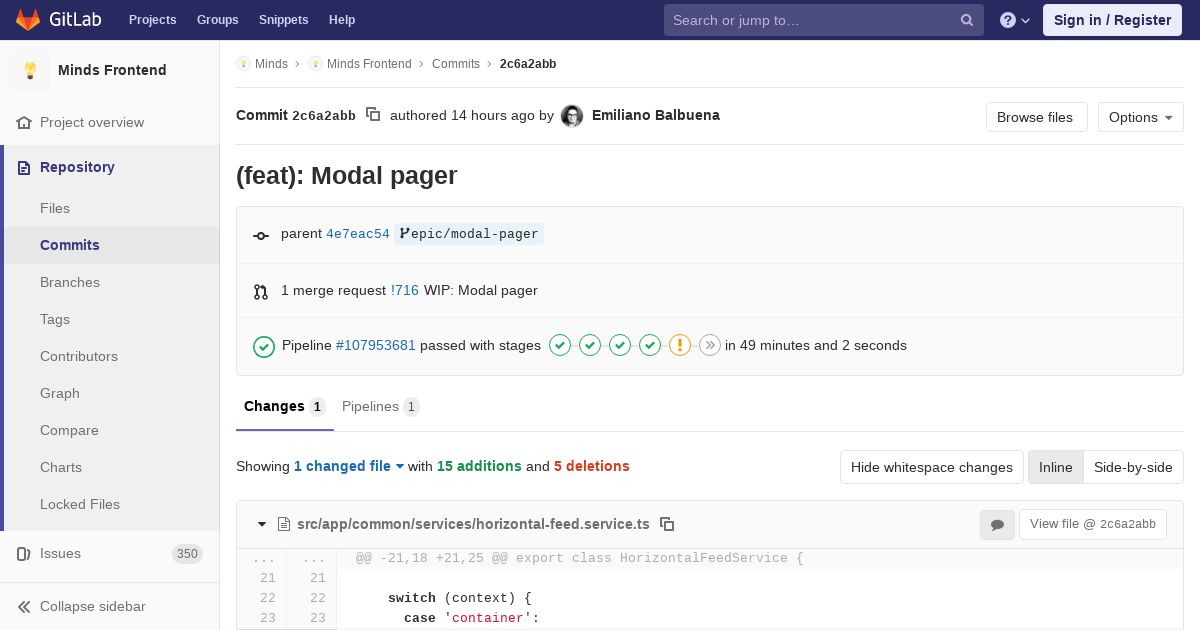
Task: Click the GitLab fox logo
Action: pos(28,20)
